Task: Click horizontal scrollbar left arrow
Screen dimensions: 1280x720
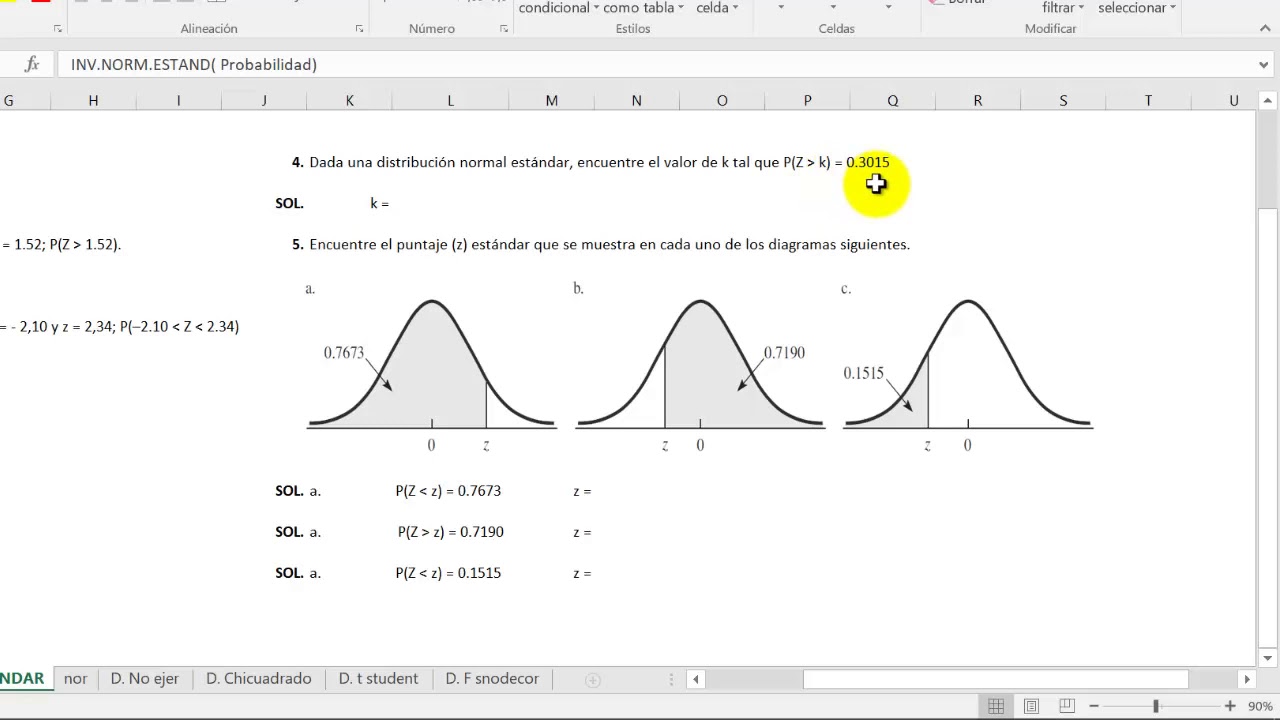Action: [x=695, y=679]
